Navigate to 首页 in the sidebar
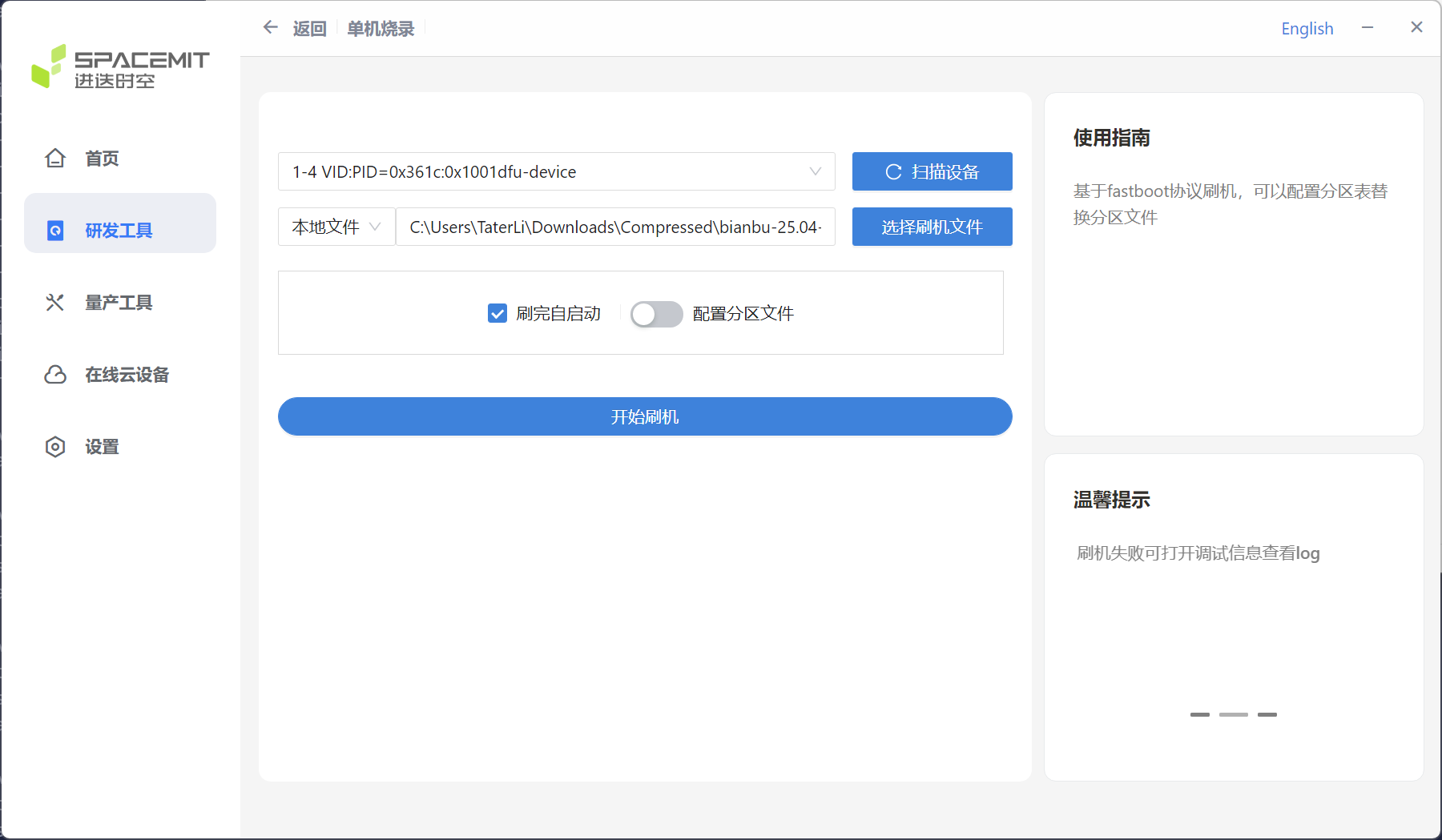 coord(101,158)
